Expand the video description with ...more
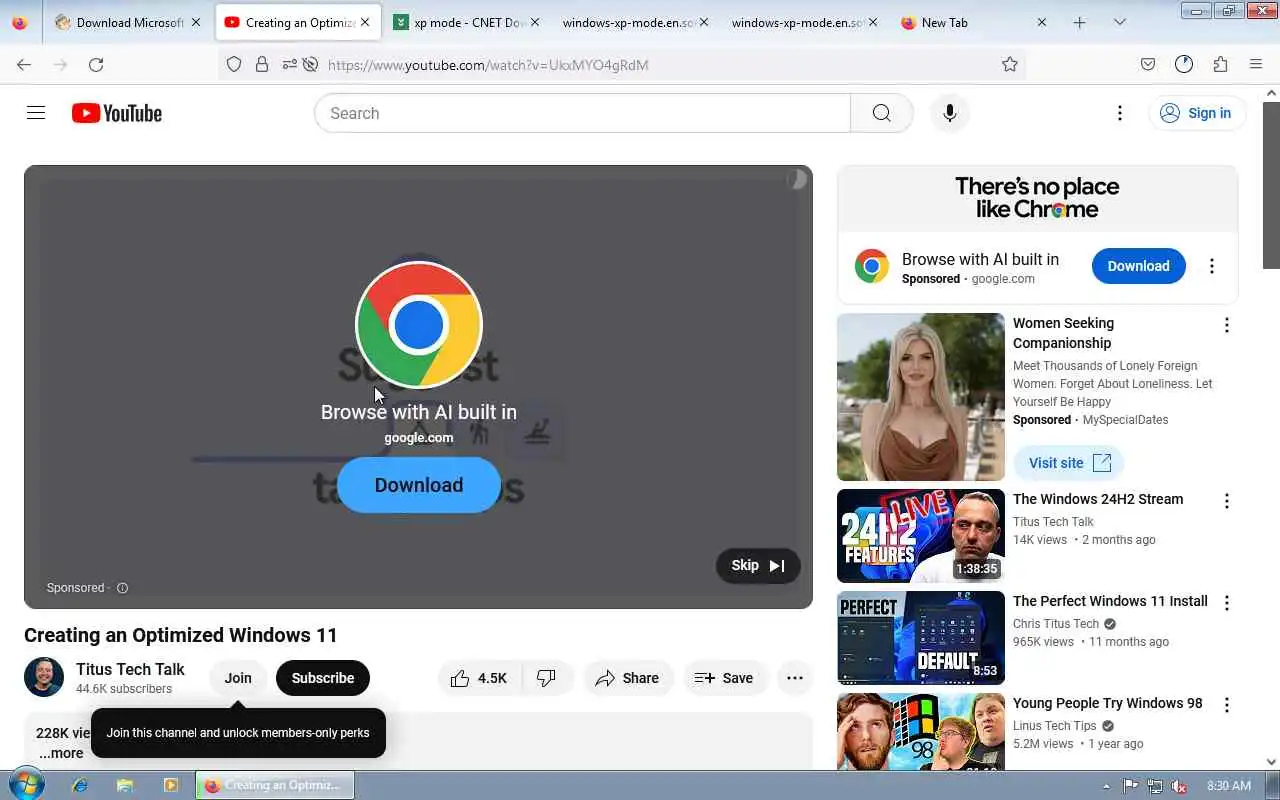 pos(61,753)
